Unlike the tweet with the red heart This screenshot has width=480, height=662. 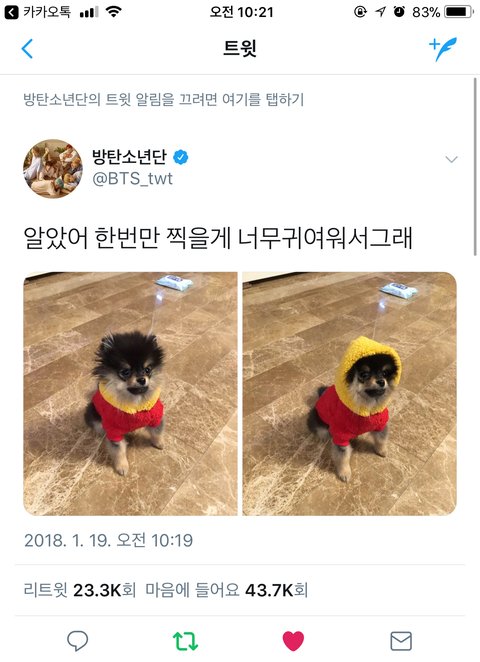[293, 641]
